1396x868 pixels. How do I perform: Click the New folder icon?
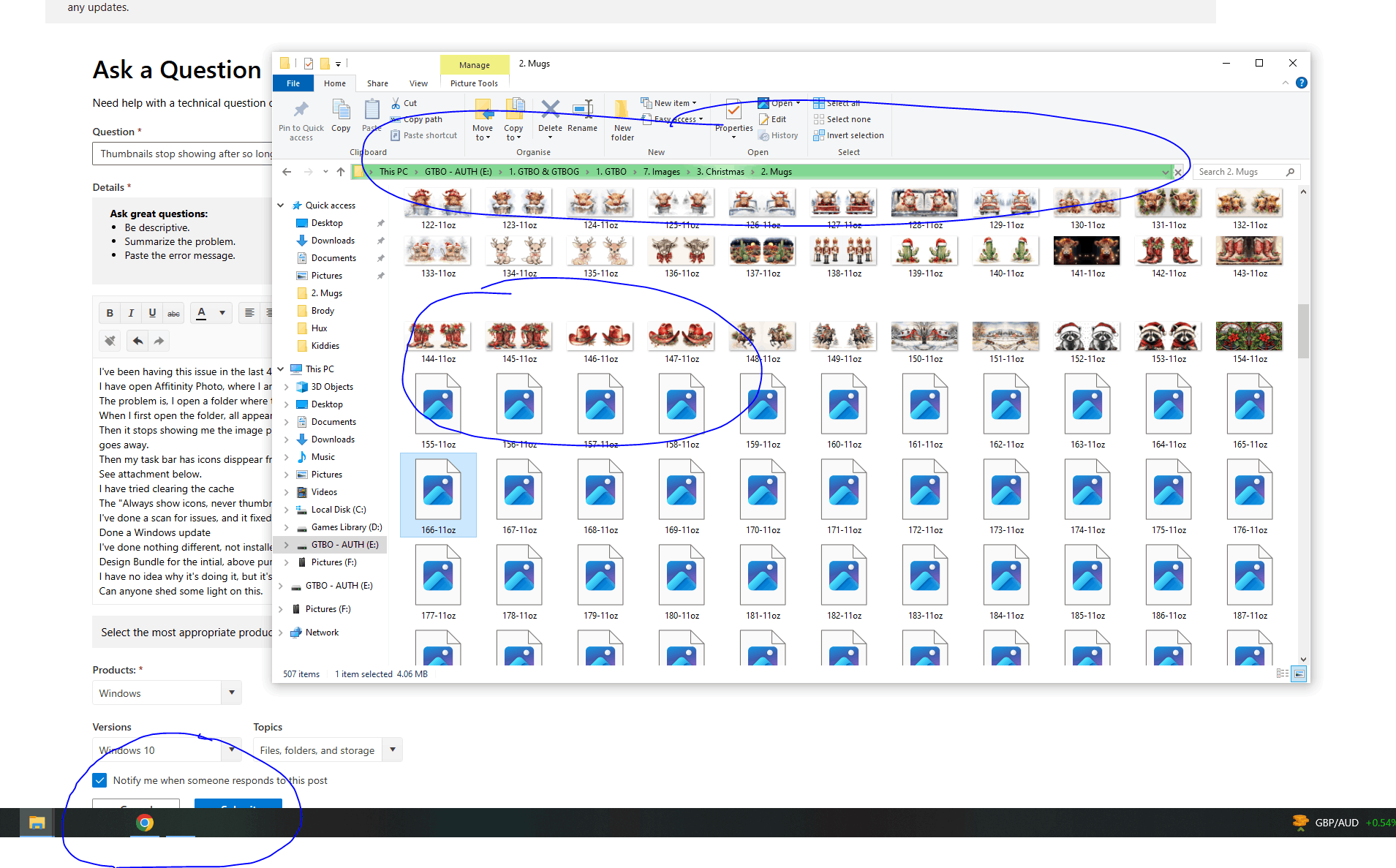click(622, 110)
